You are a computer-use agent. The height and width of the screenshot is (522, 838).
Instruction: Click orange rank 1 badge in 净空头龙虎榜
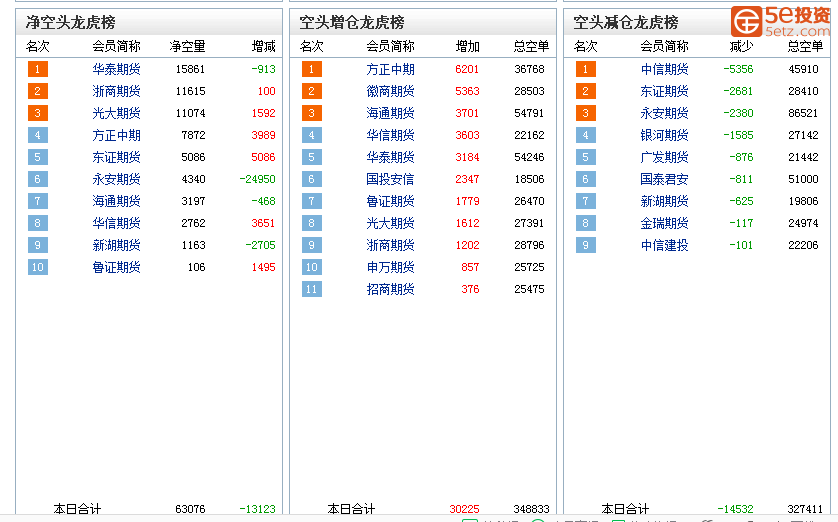point(37,69)
